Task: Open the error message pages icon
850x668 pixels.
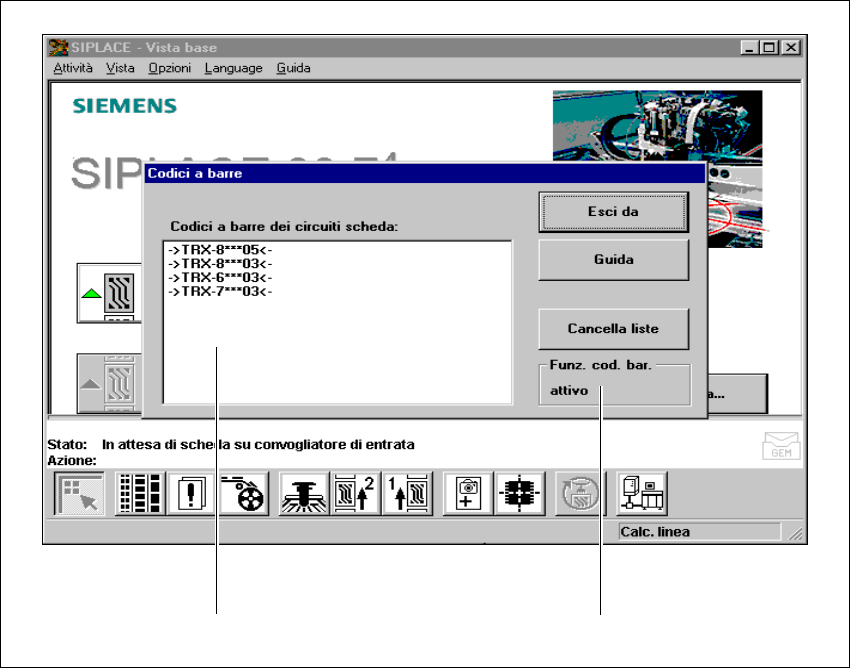Action: pos(191,493)
